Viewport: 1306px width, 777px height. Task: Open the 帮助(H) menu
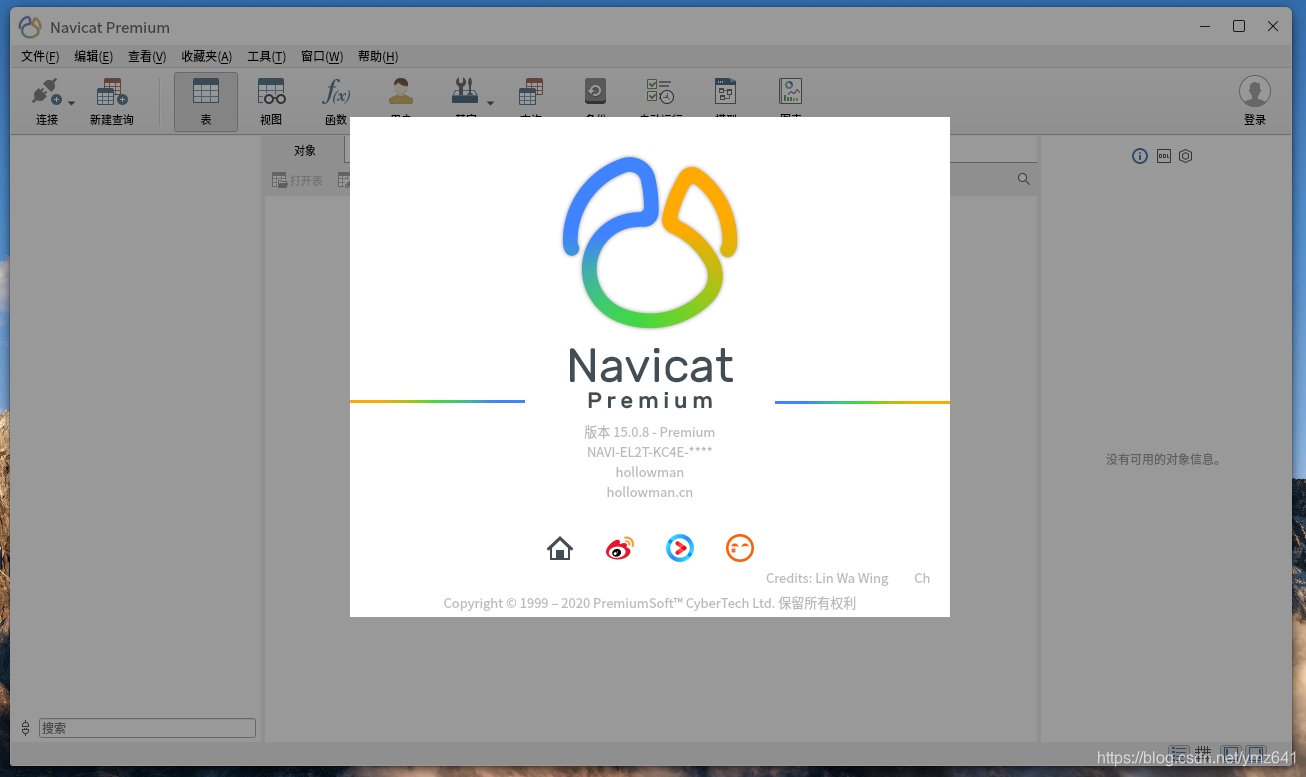click(x=378, y=57)
